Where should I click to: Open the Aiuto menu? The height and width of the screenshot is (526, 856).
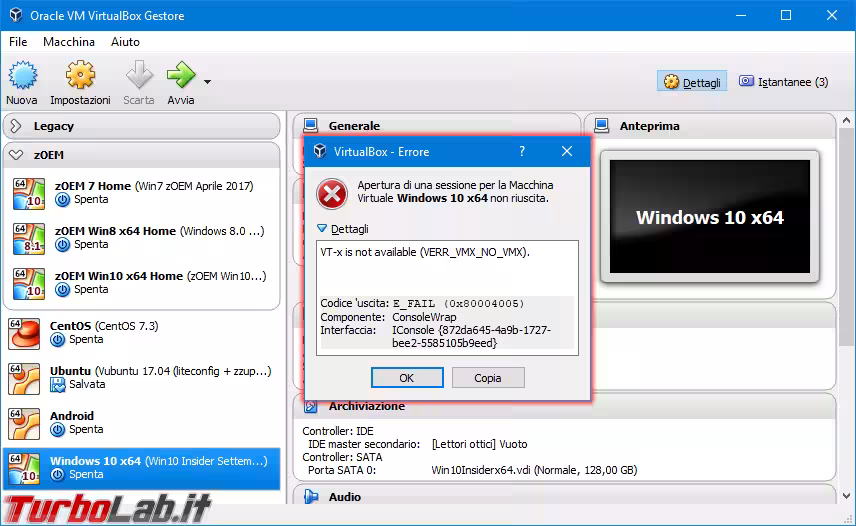(x=125, y=42)
